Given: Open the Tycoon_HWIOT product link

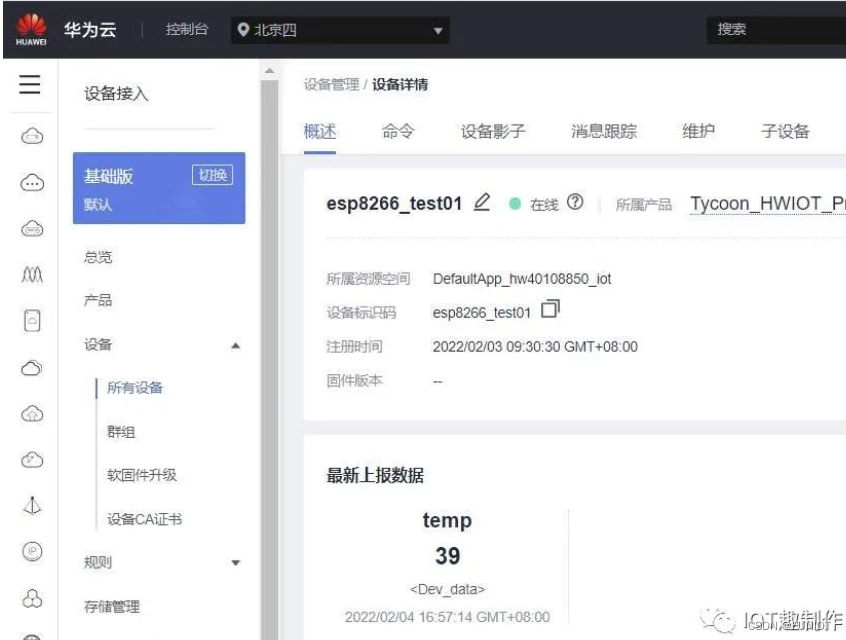Looking at the screenshot, I should coord(767,203).
